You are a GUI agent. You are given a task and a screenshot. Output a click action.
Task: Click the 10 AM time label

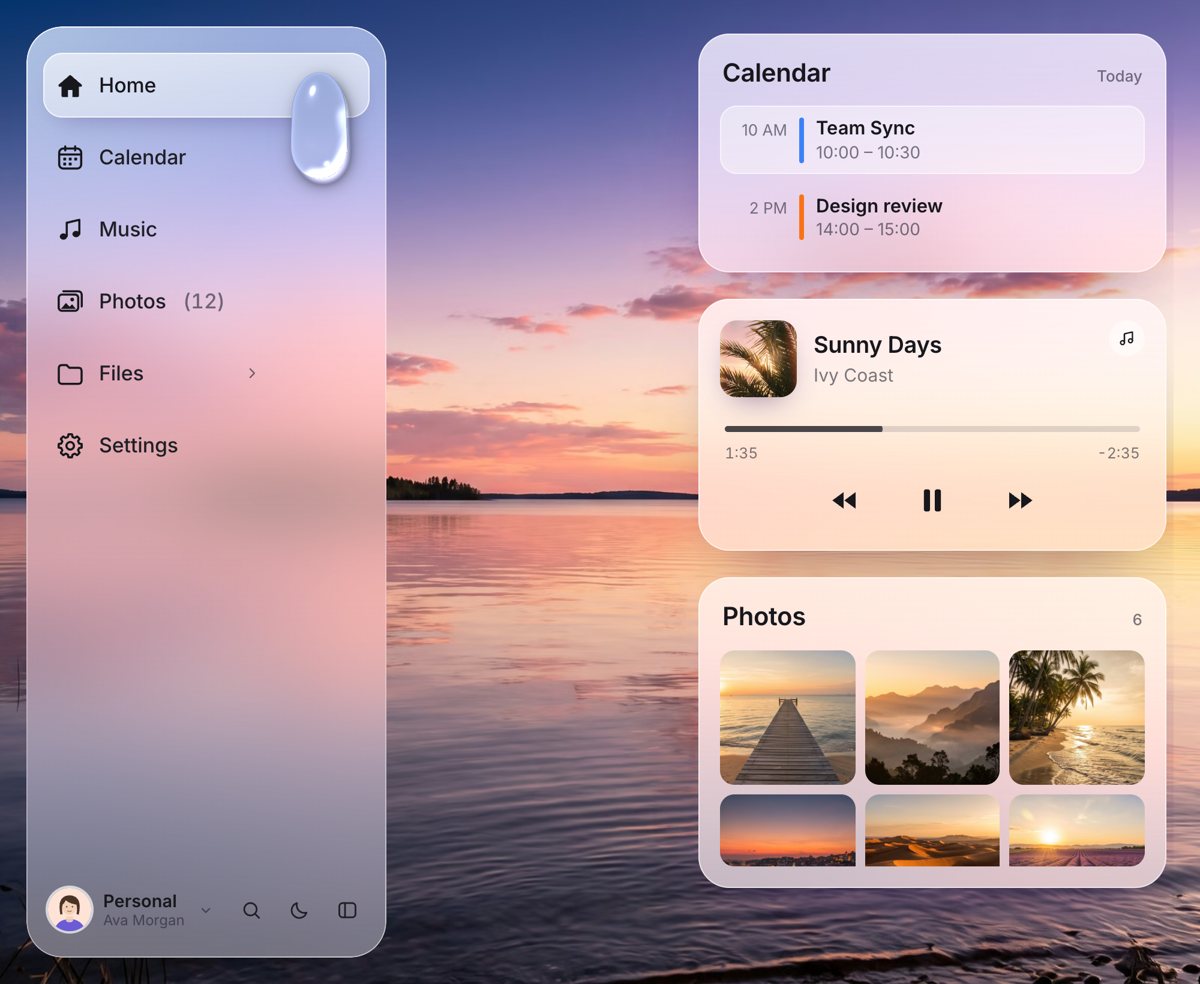pyautogui.click(x=764, y=130)
